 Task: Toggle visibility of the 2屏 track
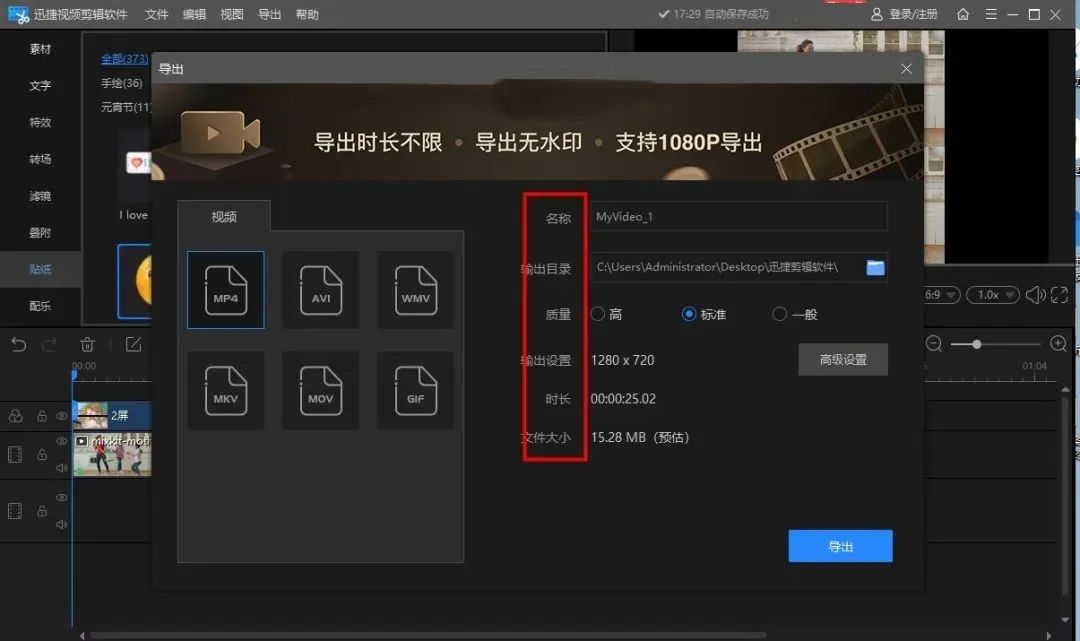tap(61, 416)
